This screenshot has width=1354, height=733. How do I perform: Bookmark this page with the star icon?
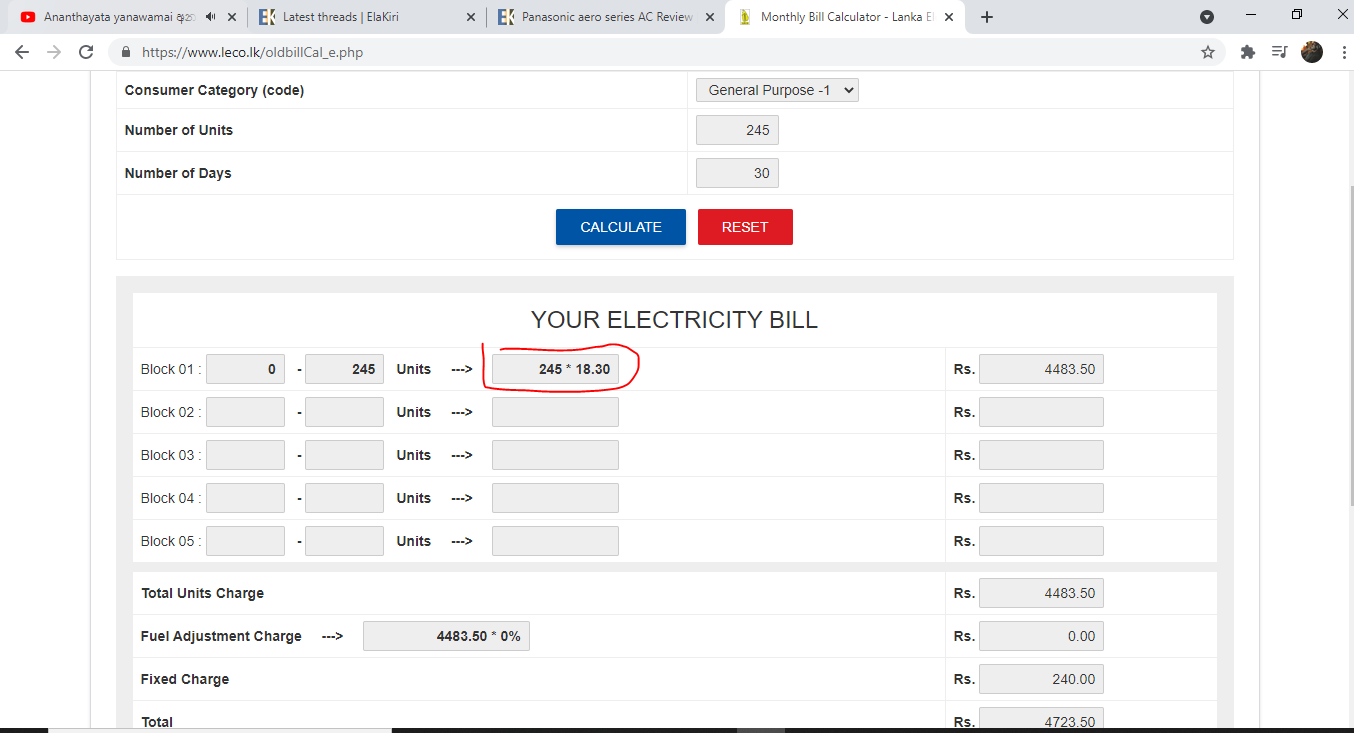point(1208,52)
